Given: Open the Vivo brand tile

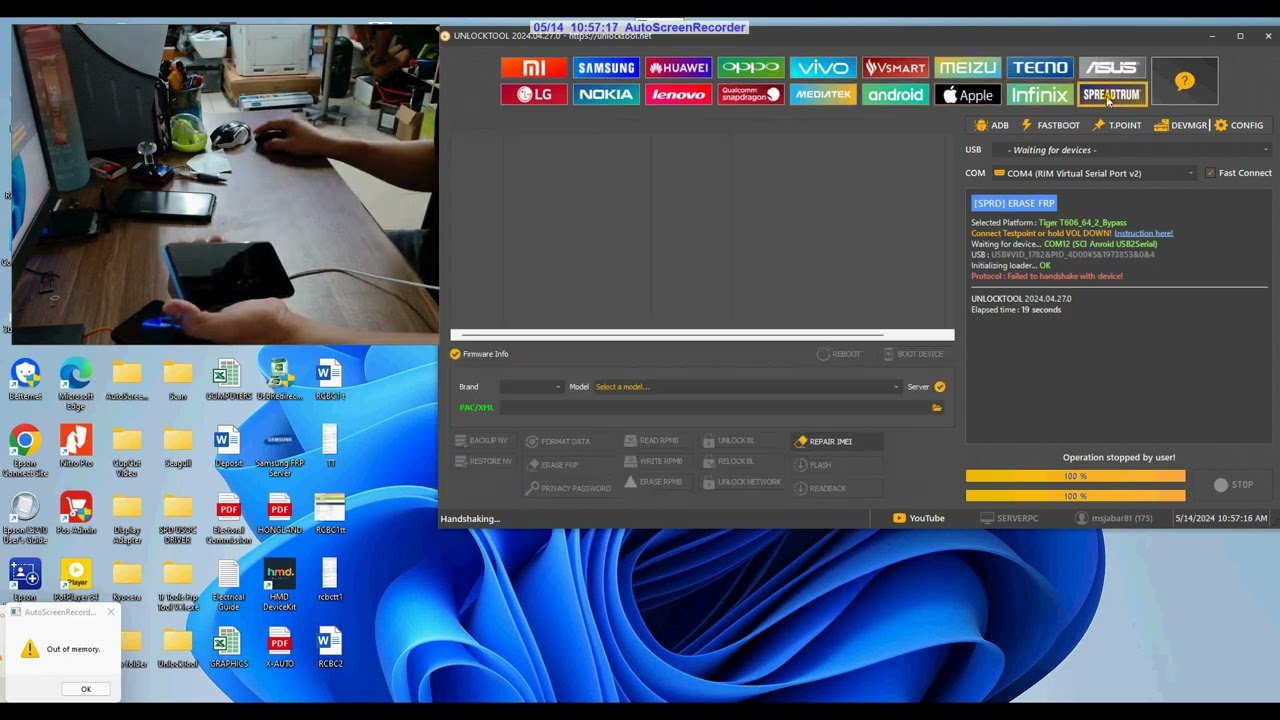Looking at the screenshot, I should (x=823, y=68).
